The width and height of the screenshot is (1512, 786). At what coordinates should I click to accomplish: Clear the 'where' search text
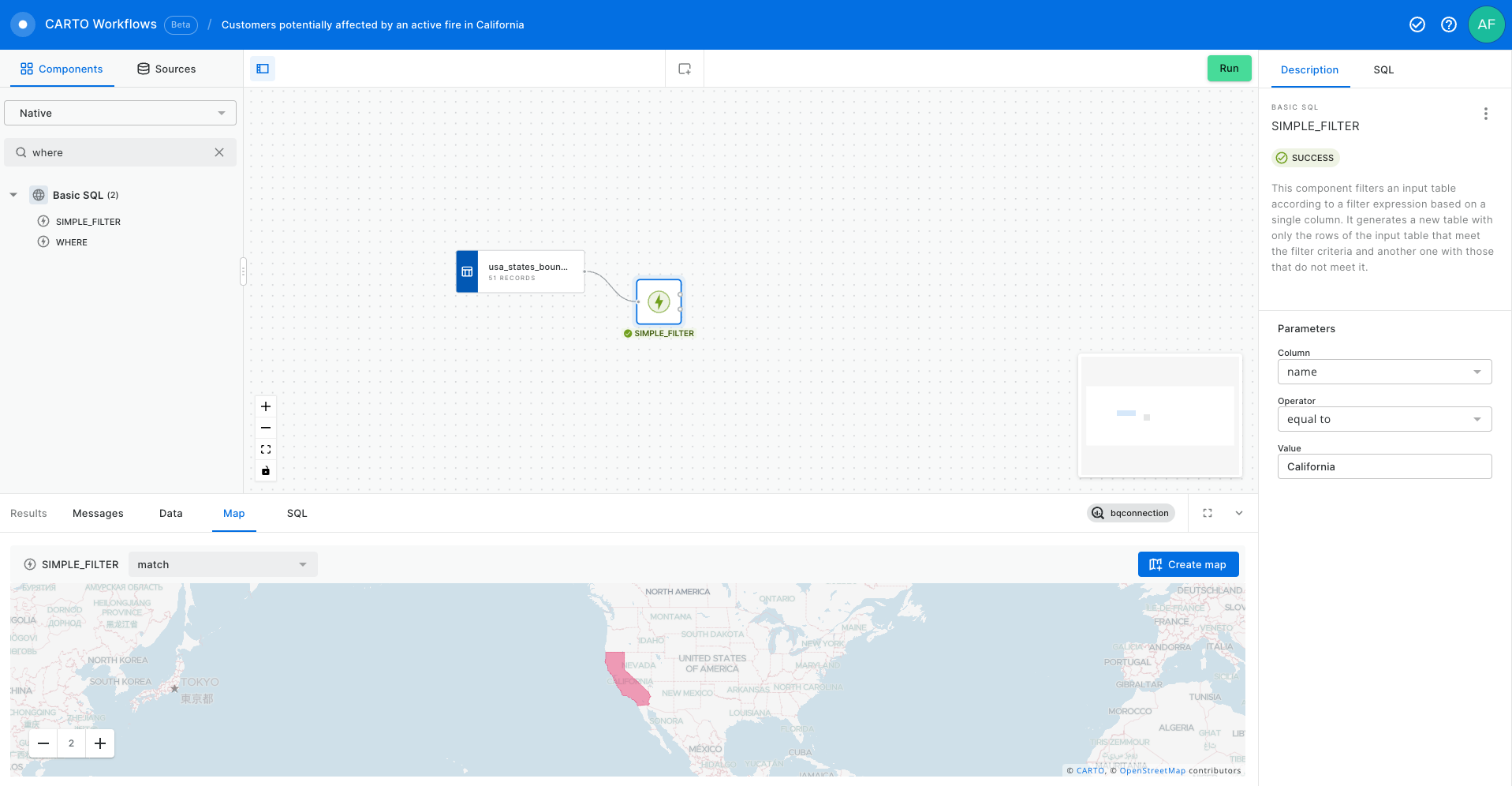click(x=219, y=152)
